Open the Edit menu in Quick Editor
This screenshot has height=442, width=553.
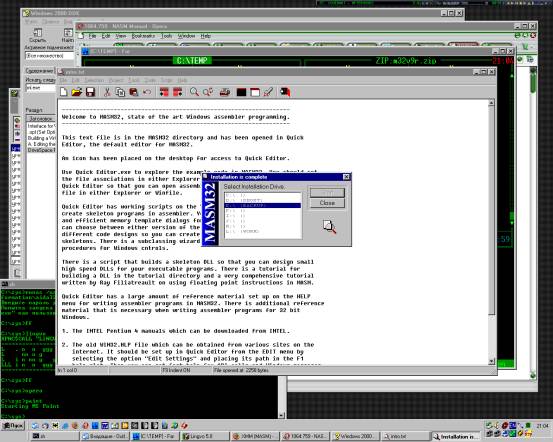click(75, 80)
